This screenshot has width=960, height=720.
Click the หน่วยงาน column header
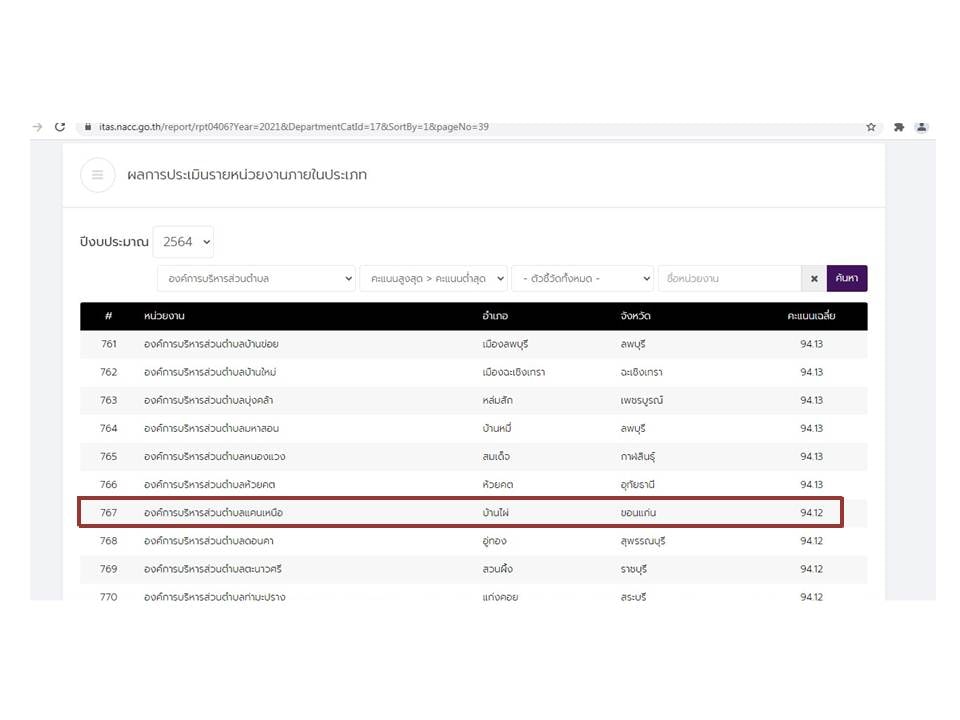[x=164, y=316]
